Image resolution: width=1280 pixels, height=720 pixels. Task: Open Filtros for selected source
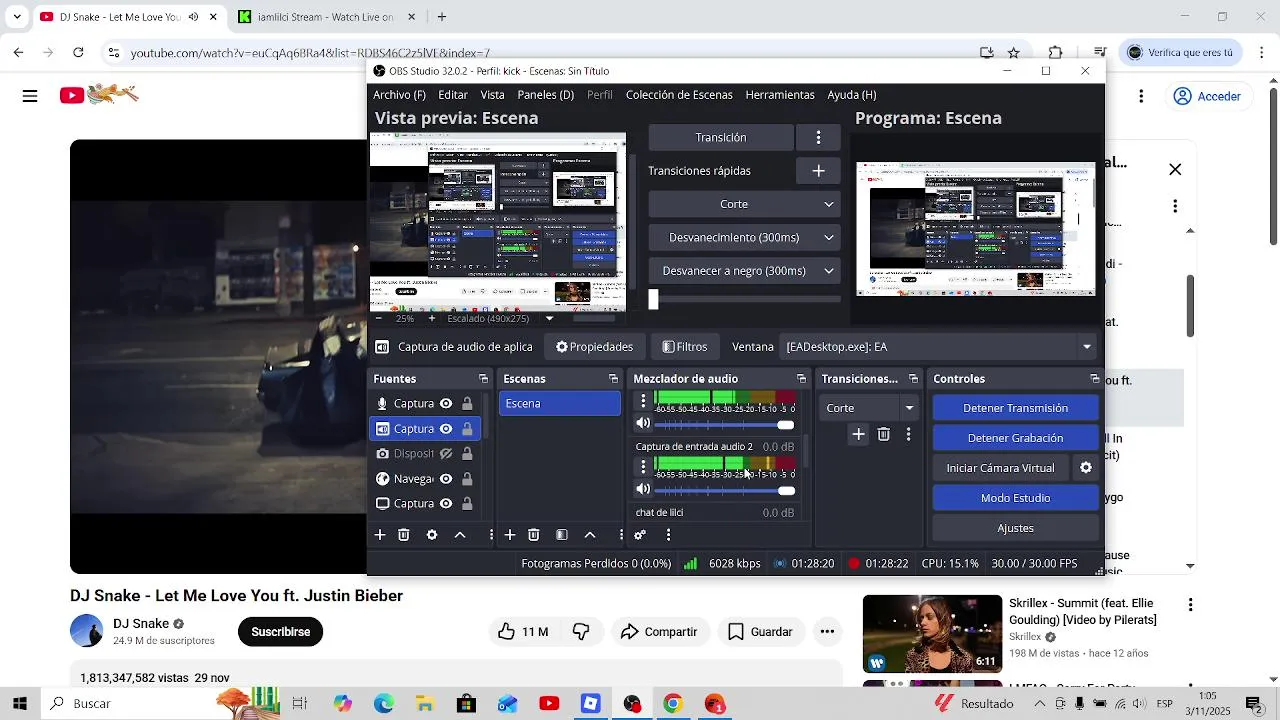click(x=685, y=347)
